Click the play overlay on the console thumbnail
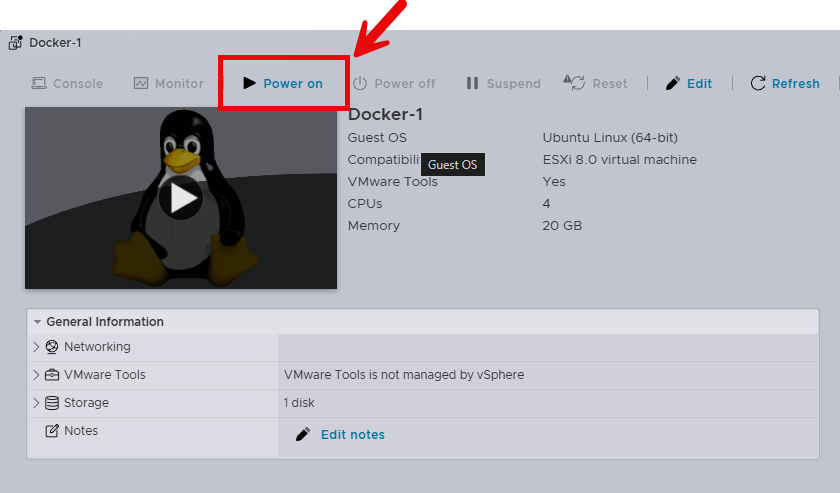The height and width of the screenshot is (493, 840). tap(181, 198)
